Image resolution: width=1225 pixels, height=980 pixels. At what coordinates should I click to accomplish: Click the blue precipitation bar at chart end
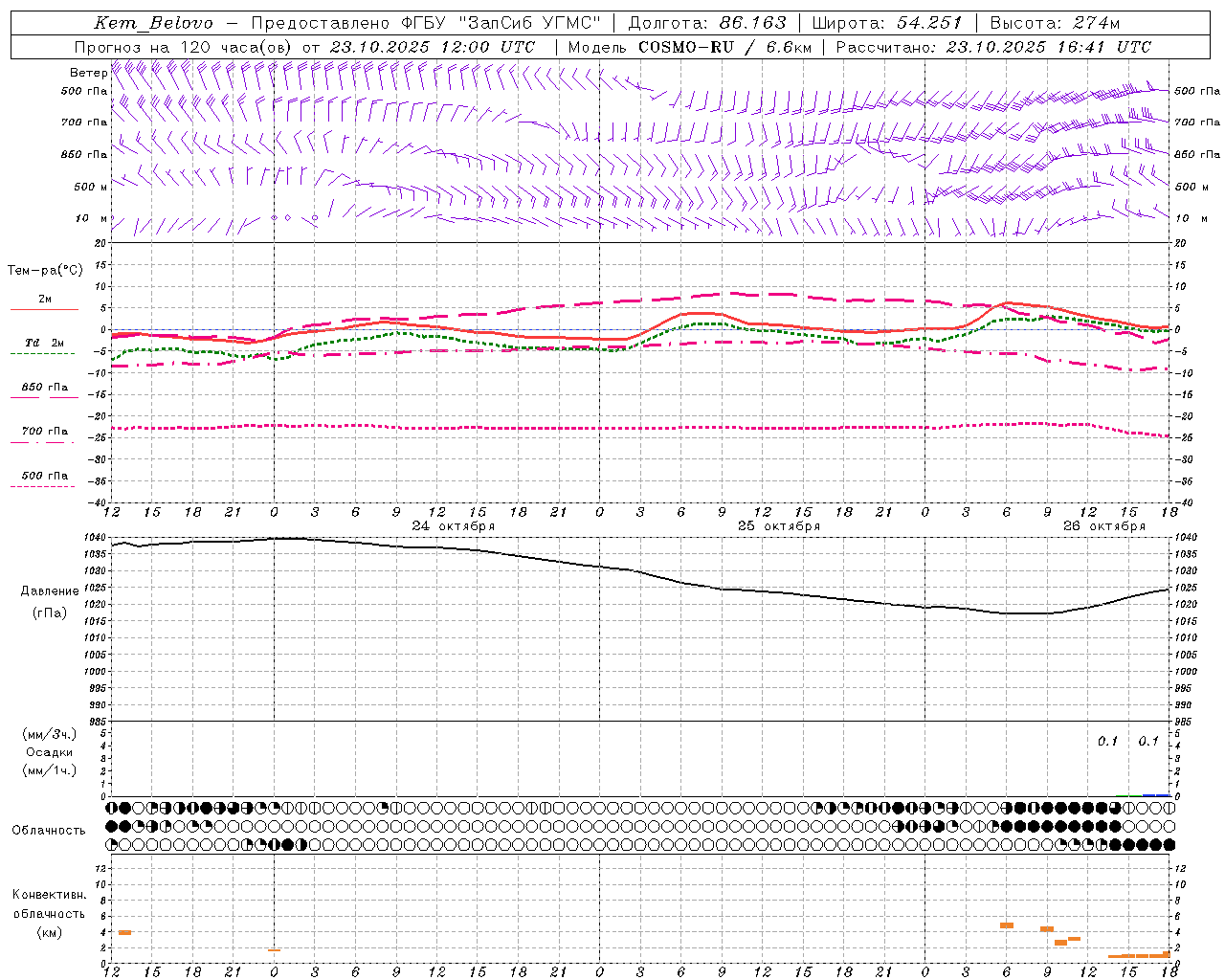pyautogui.click(x=1156, y=794)
